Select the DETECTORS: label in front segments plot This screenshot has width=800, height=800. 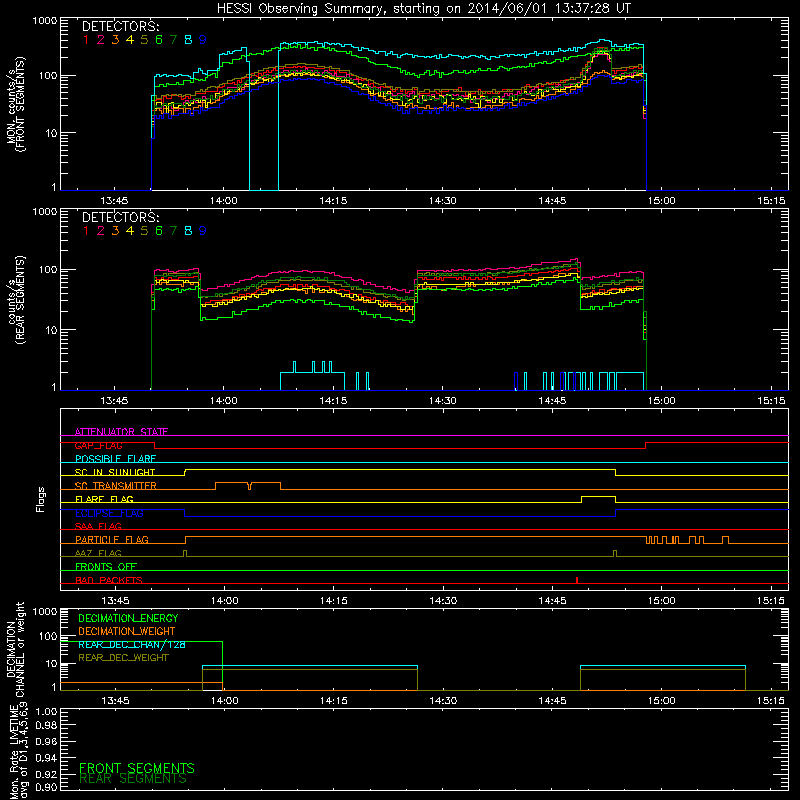tap(121, 27)
